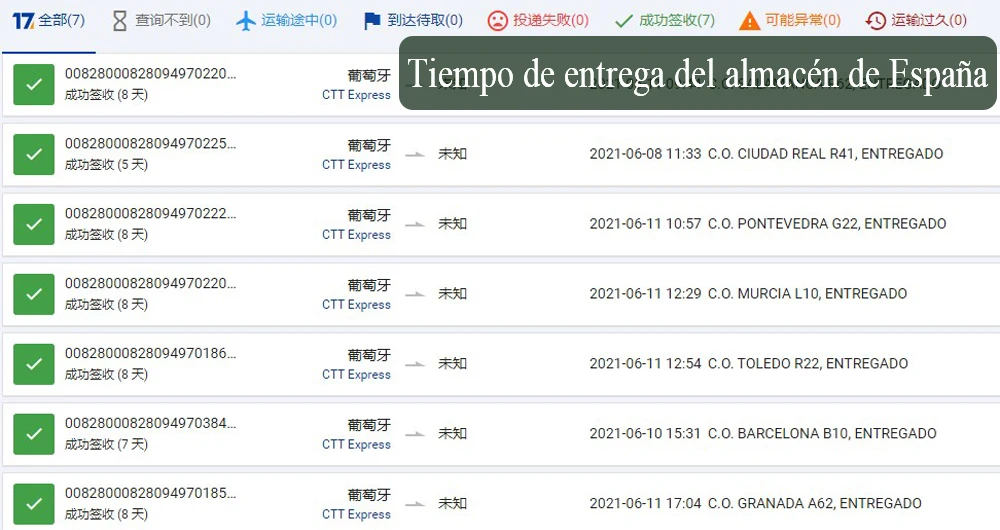Filter by the 成功签收(7) checkmark tab
The height and width of the screenshot is (530, 1000).
coord(665,20)
